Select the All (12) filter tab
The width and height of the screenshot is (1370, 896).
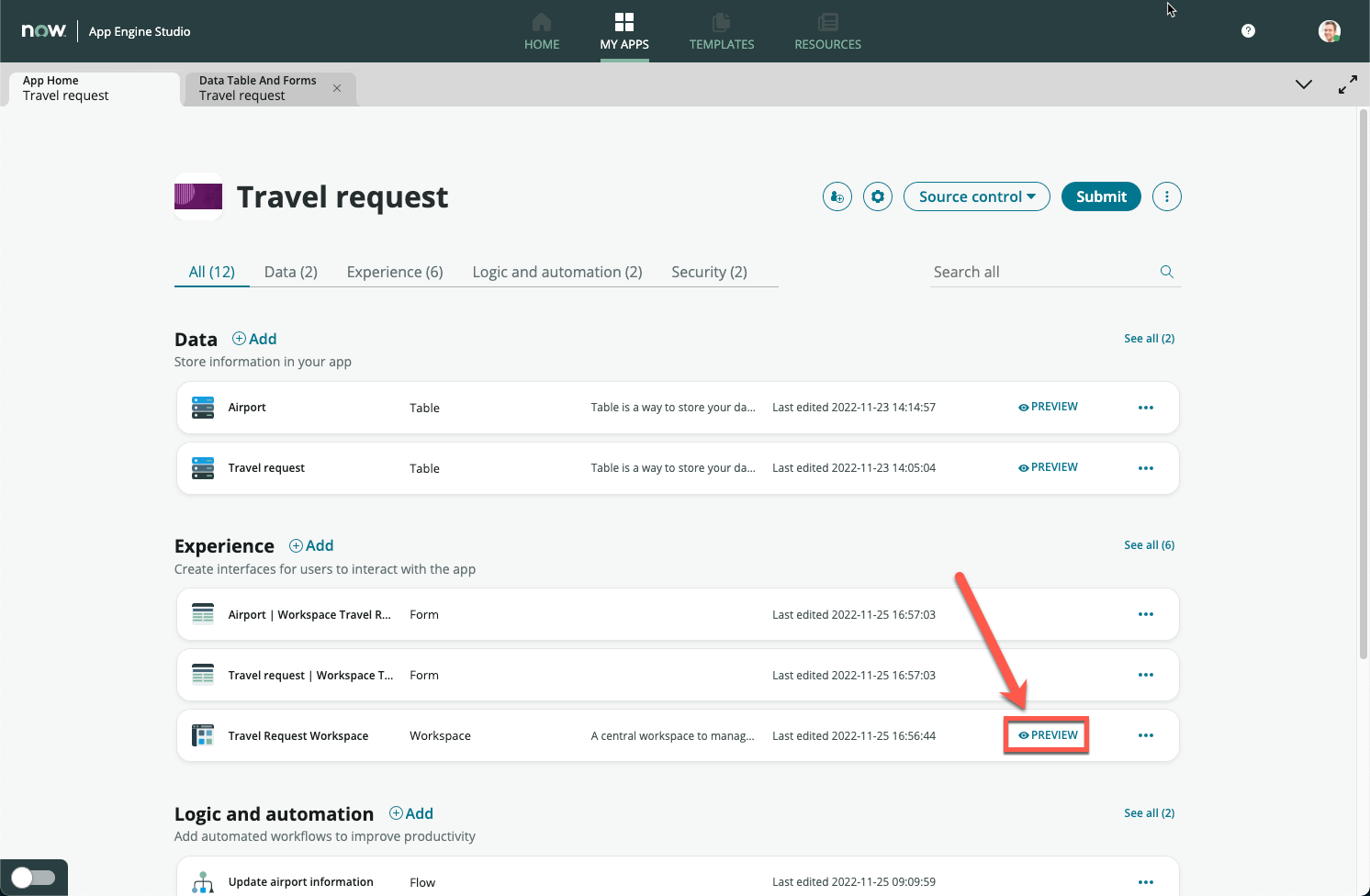pos(212,272)
